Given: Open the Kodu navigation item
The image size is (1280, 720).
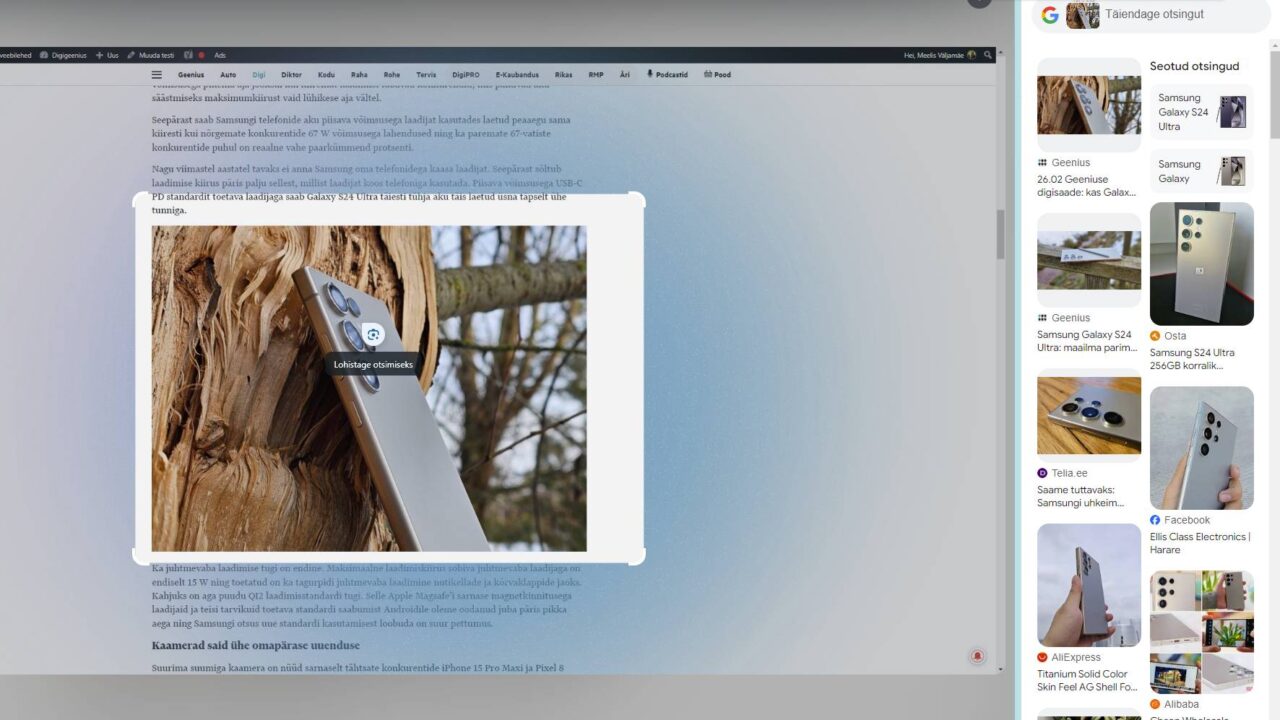Looking at the screenshot, I should [x=326, y=74].
